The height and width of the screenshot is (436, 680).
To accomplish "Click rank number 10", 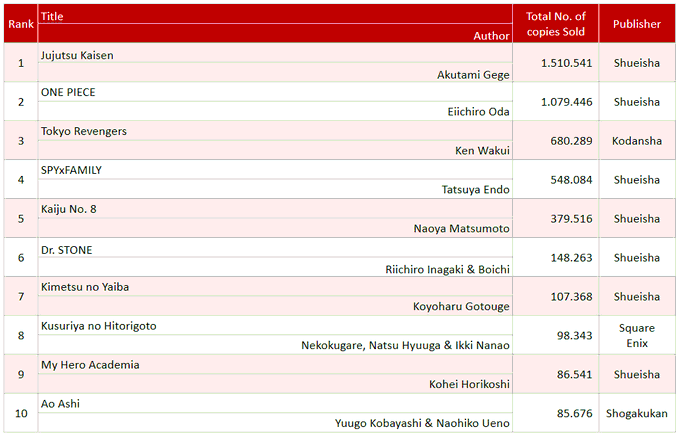I will point(21,413).
